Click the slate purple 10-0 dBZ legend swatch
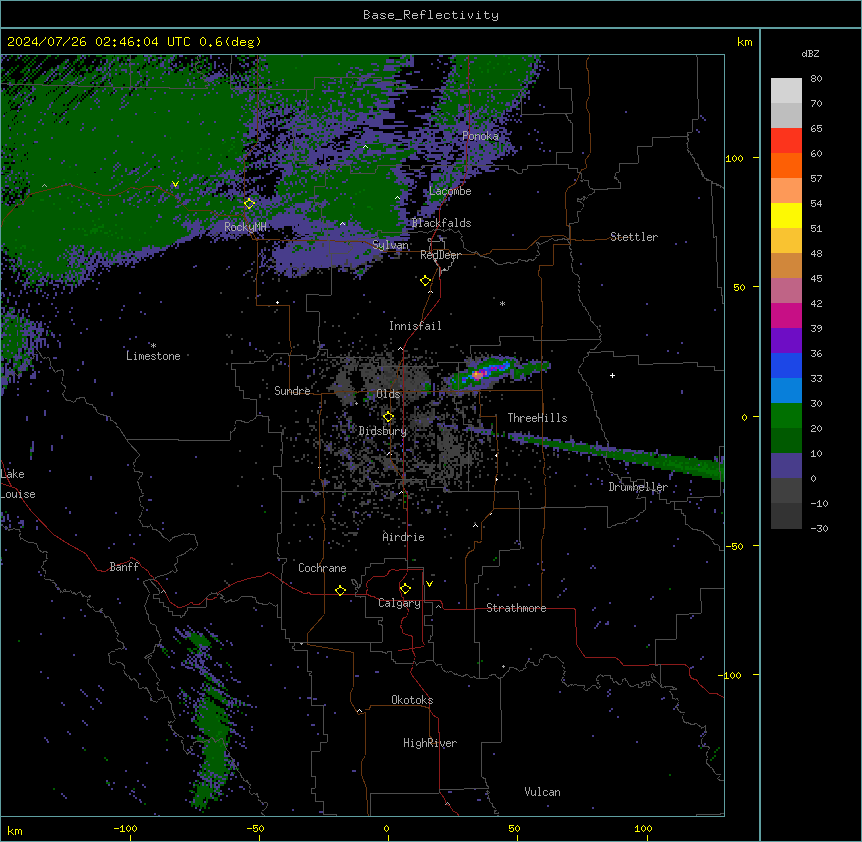Image resolution: width=862 pixels, height=842 pixels. pyautogui.click(x=786, y=466)
